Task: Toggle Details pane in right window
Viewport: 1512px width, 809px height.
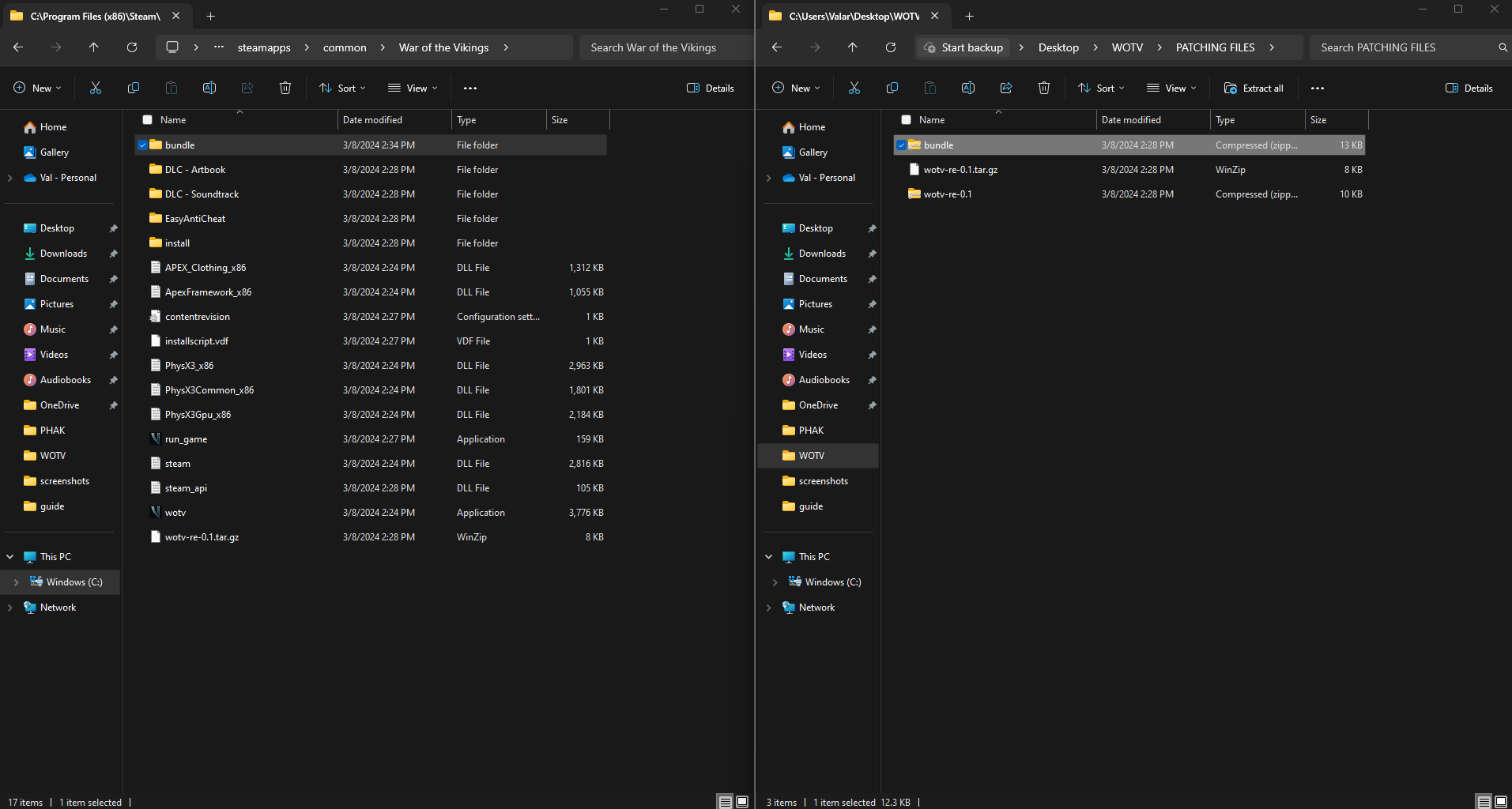Action: (x=1469, y=88)
